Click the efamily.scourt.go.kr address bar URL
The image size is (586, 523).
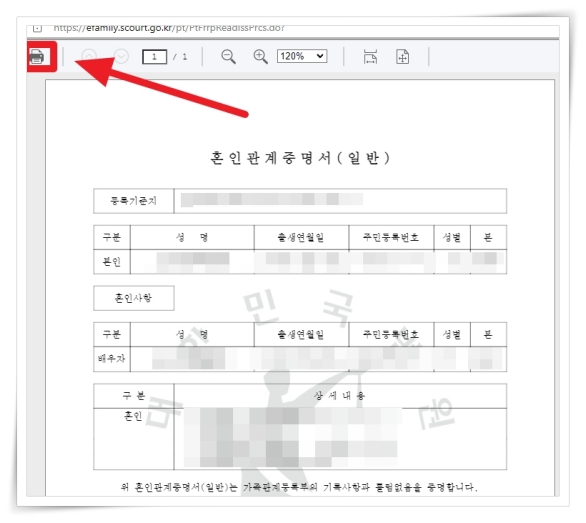(169, 28)
